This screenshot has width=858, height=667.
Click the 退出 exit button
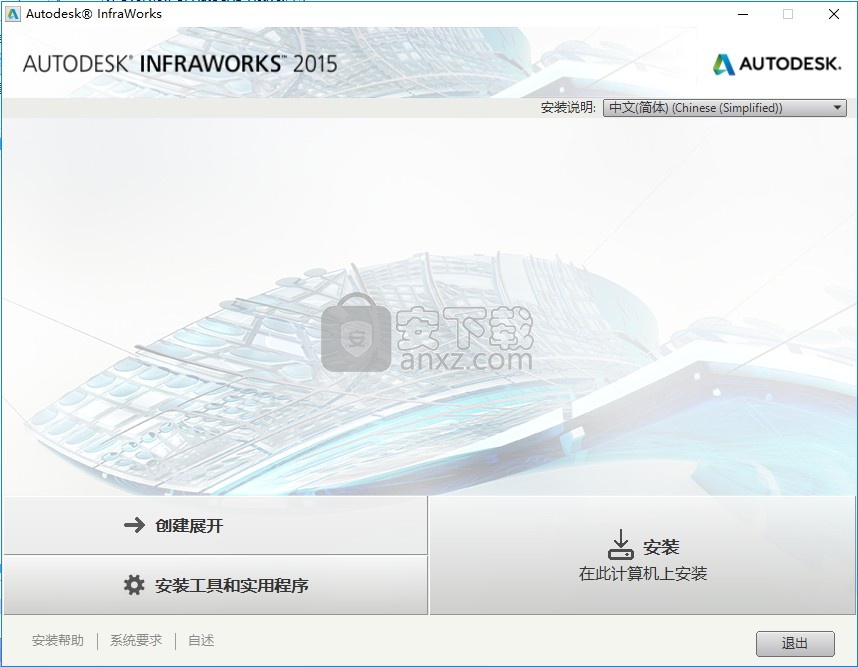(795, 643)
